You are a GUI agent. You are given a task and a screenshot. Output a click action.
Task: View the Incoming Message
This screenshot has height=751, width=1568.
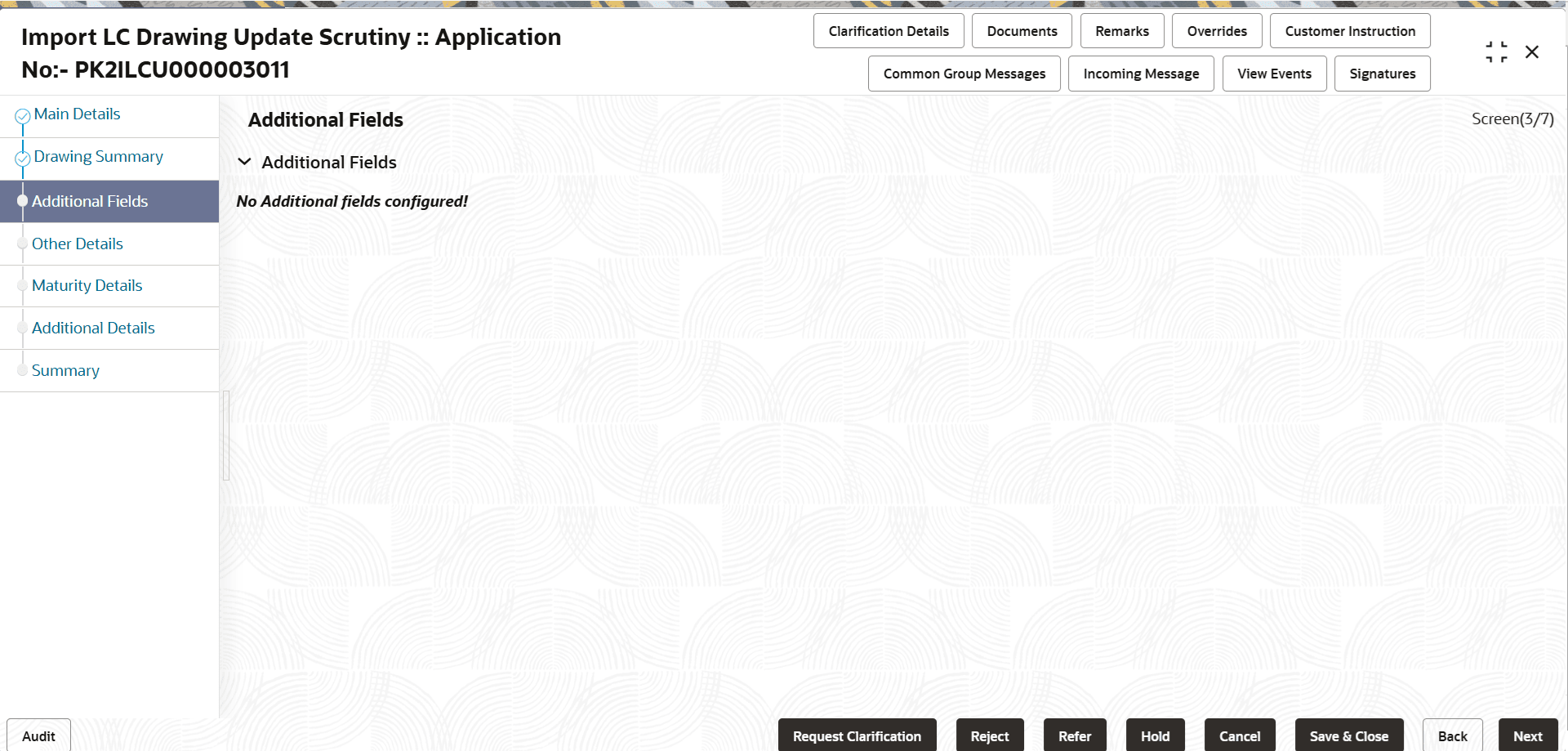pyautogui.click(x=1140, y=73)
